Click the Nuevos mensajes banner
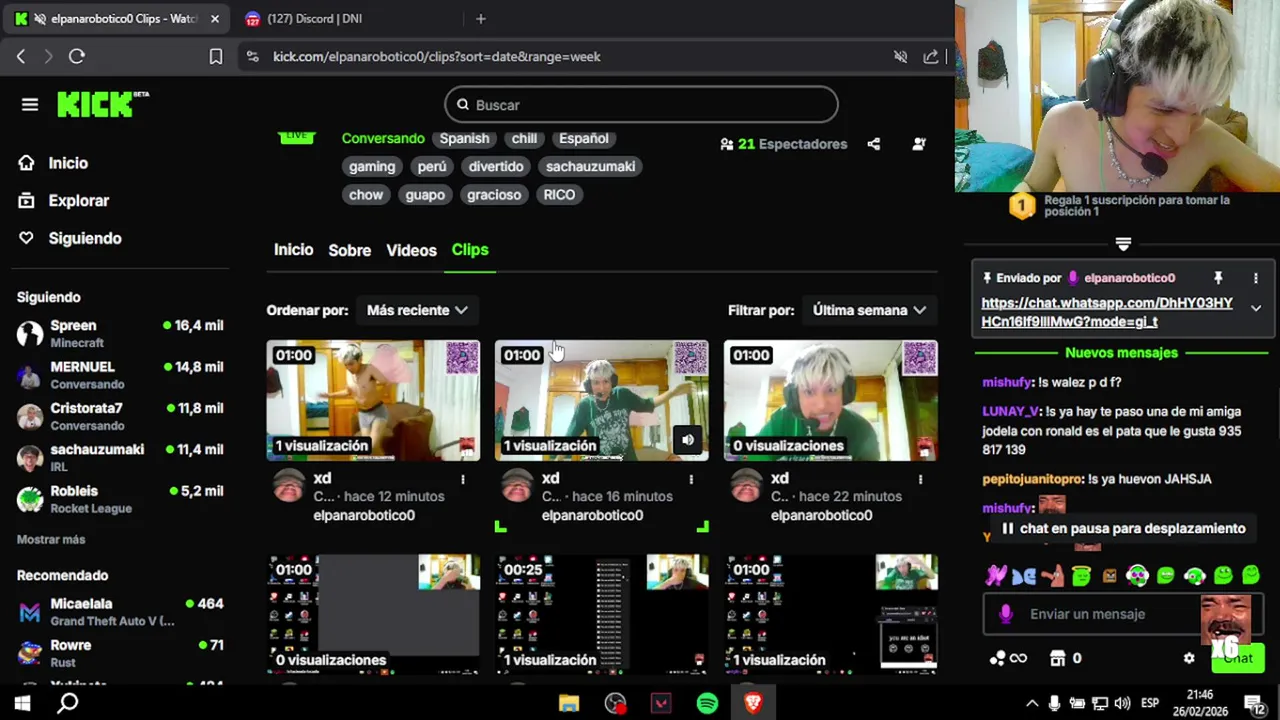This screenshot has height=720, width=1280. (1121, 353)
